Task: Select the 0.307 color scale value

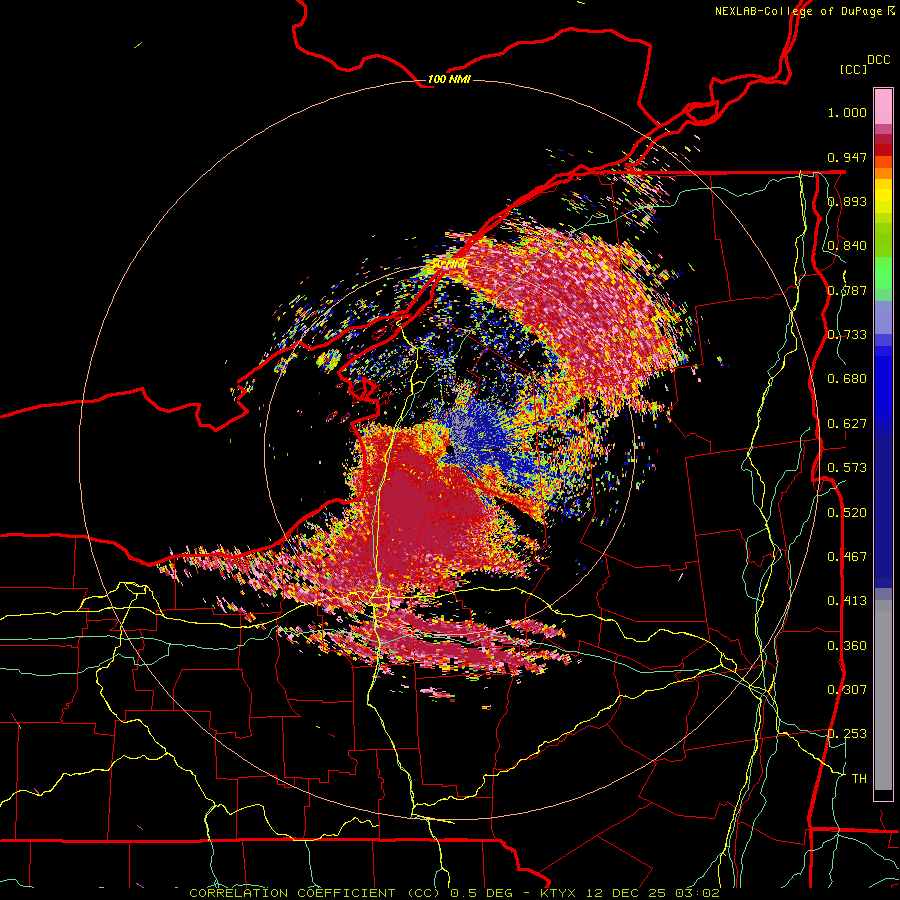Action: click(x=847, y=690)
